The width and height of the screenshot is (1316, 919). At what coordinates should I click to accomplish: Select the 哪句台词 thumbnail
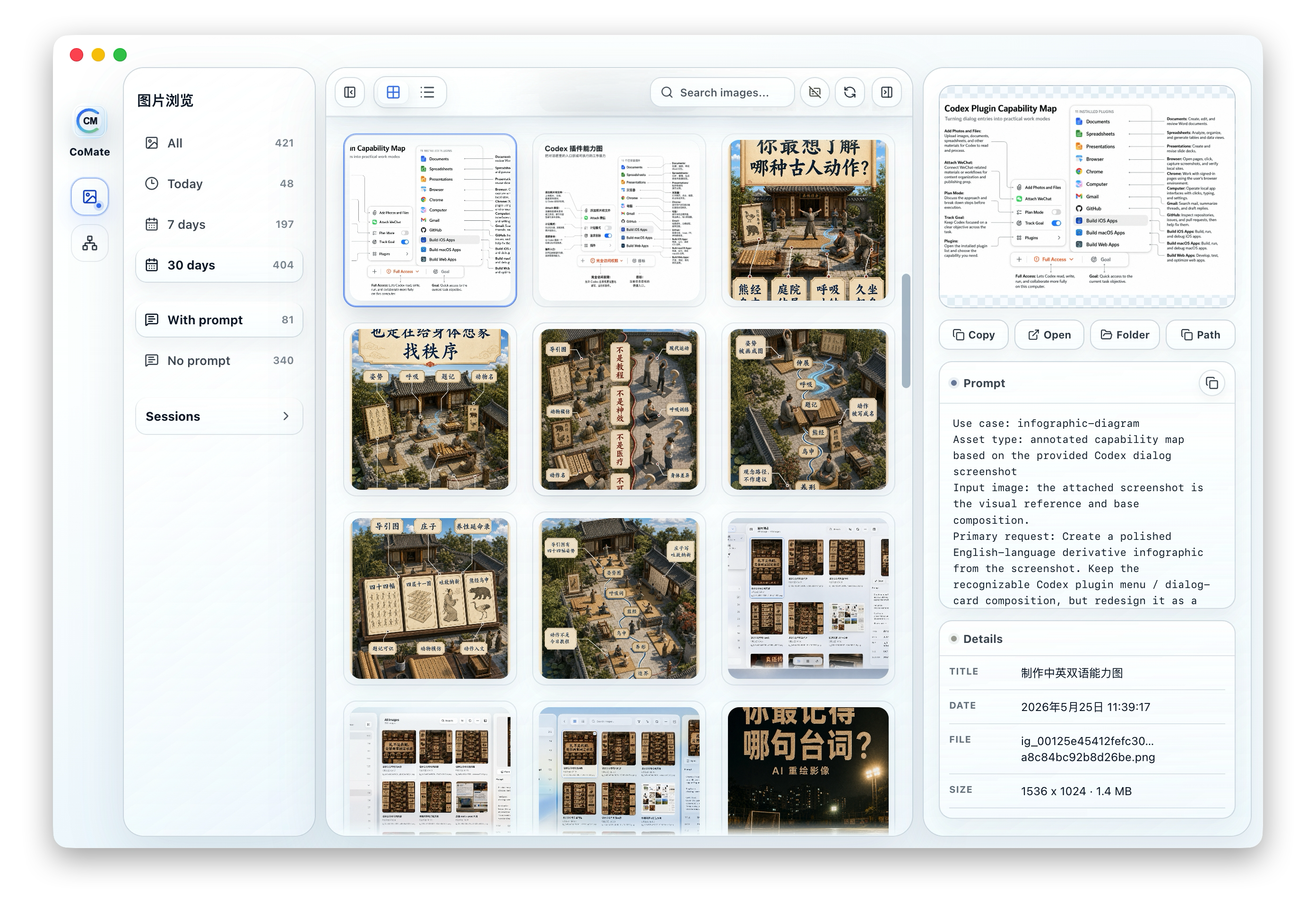[808, 768]
